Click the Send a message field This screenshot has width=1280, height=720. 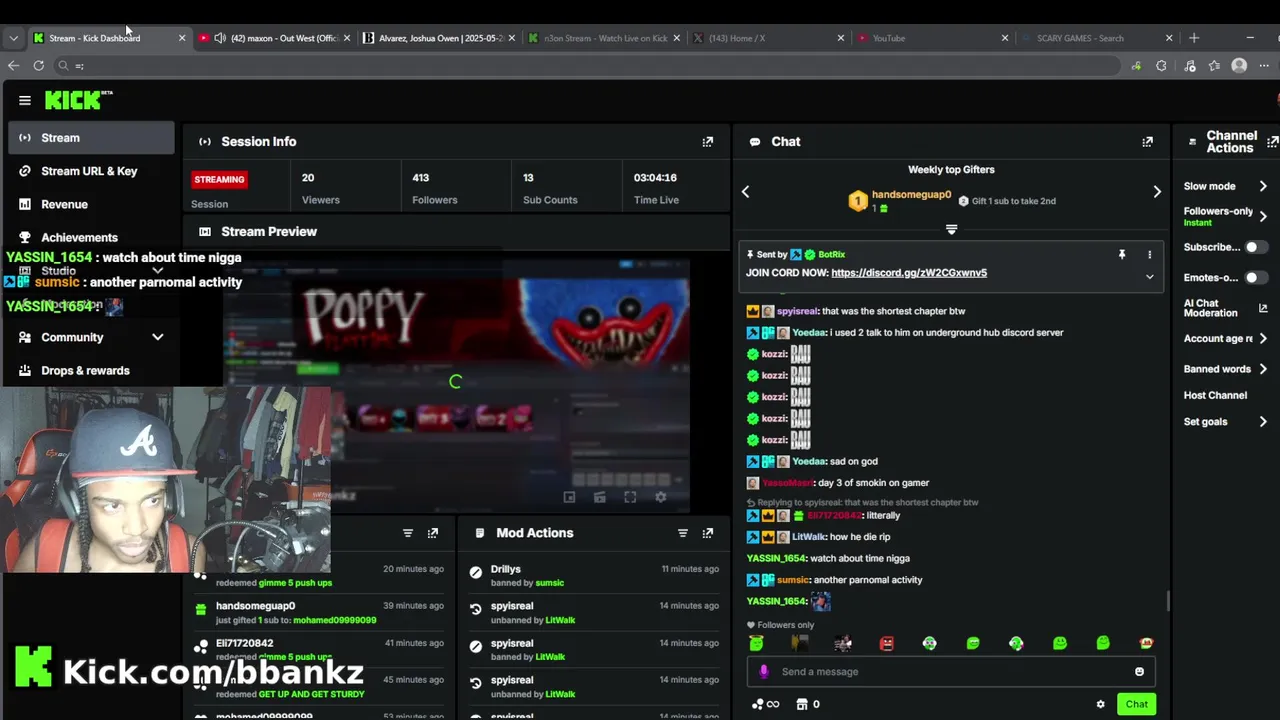point(950,672)
